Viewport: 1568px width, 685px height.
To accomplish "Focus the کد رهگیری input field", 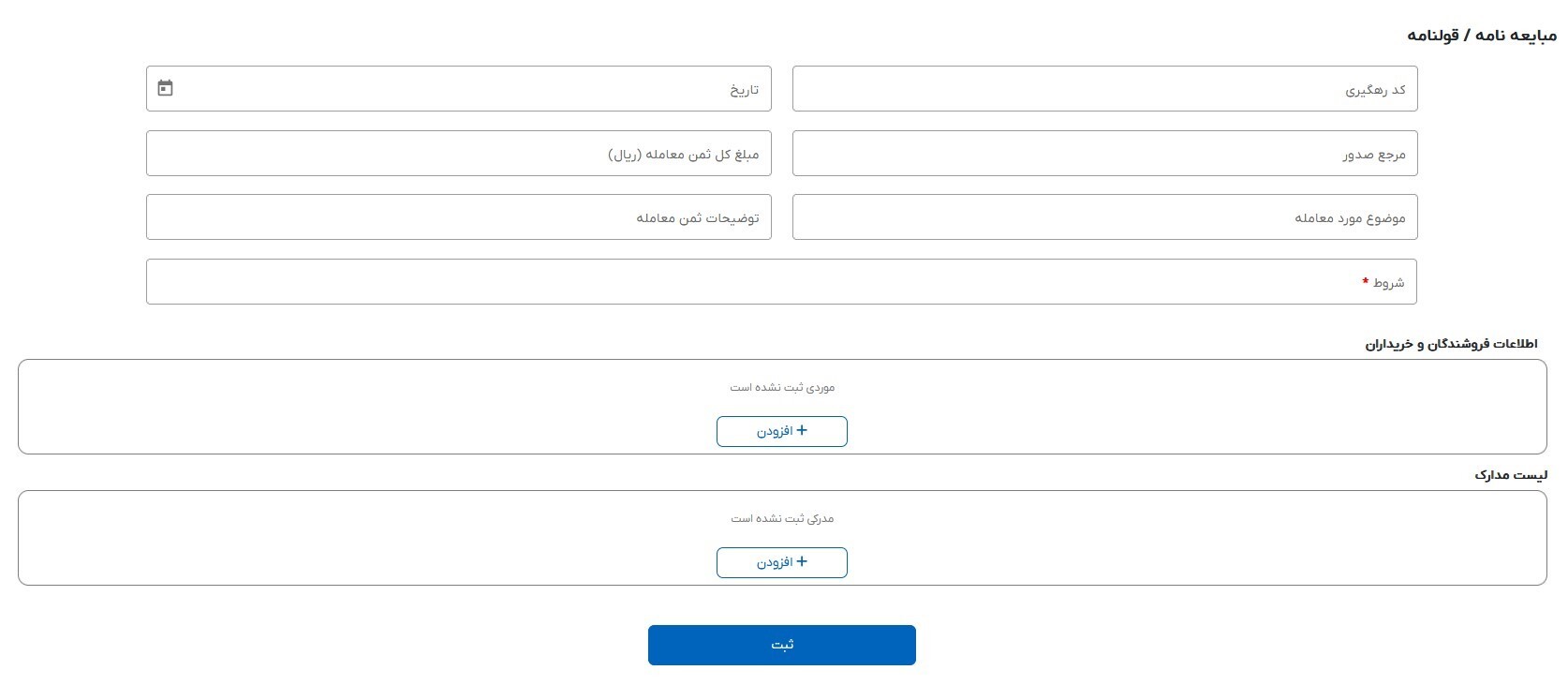I will pos(1105,89).
